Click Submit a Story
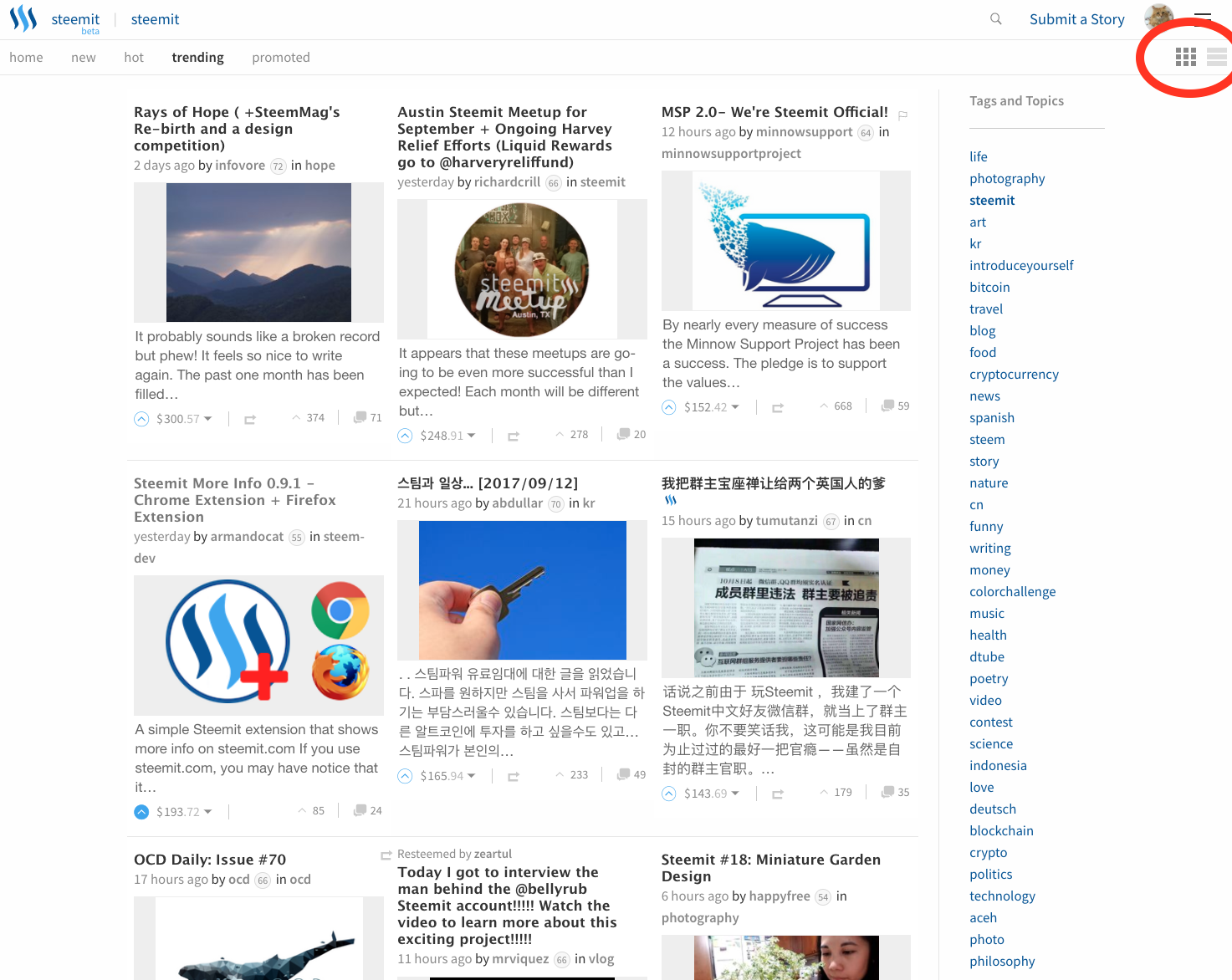The height and width of the screenshot is (980, 1232). point(1076,18)
